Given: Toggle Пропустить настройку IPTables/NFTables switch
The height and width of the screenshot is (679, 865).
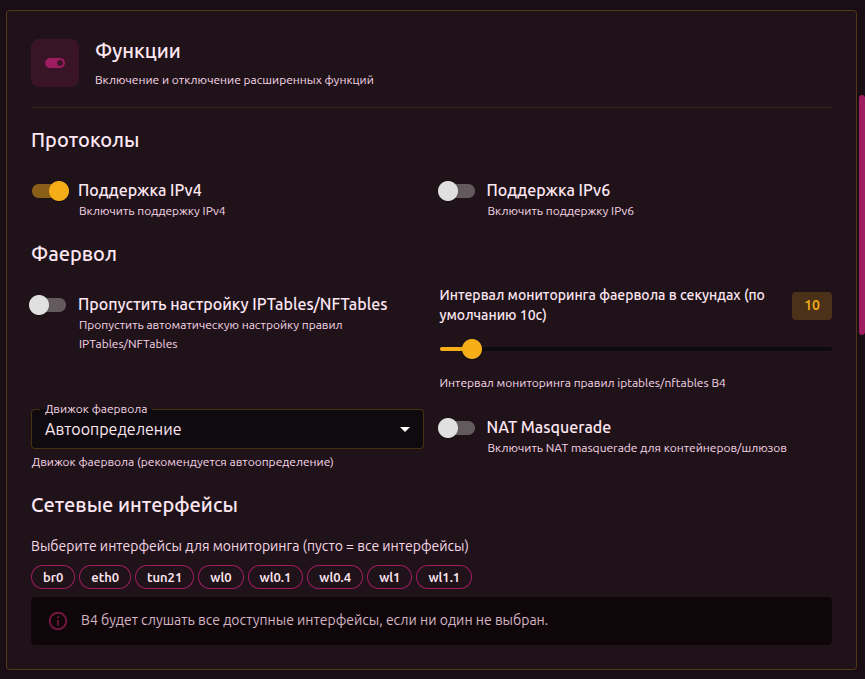Looking at the screenshot, I should pyautogui.click(x=48, y=305).
